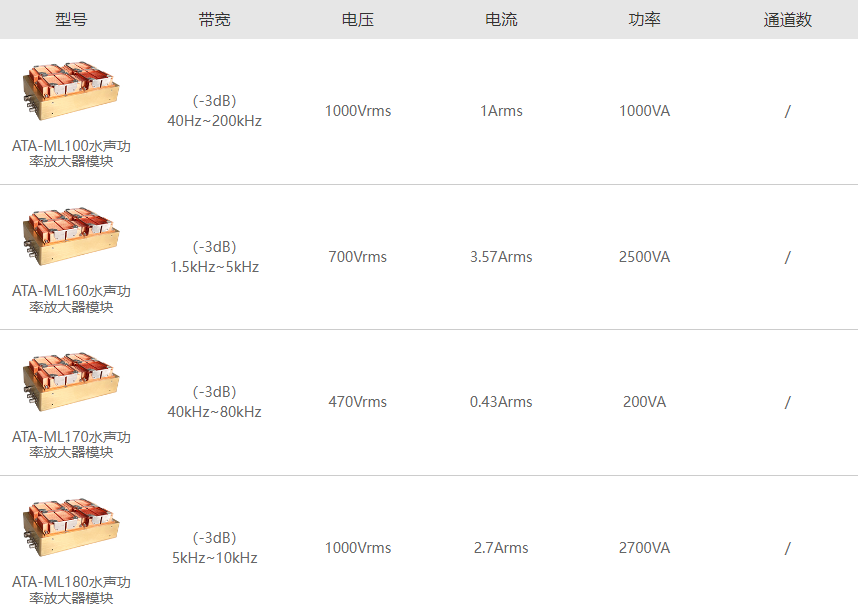Click the ATA-ML160 product image

[x=71, y=236]
